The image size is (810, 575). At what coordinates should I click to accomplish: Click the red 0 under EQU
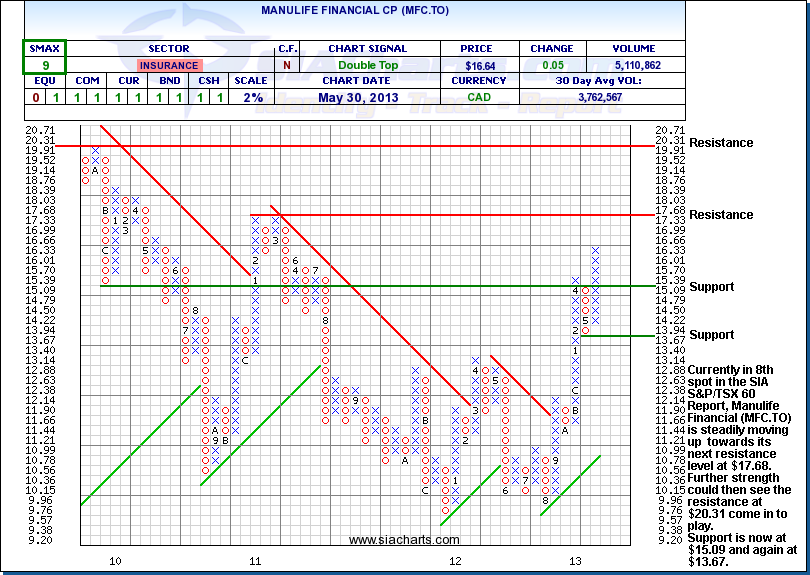(x=36, y=98)
